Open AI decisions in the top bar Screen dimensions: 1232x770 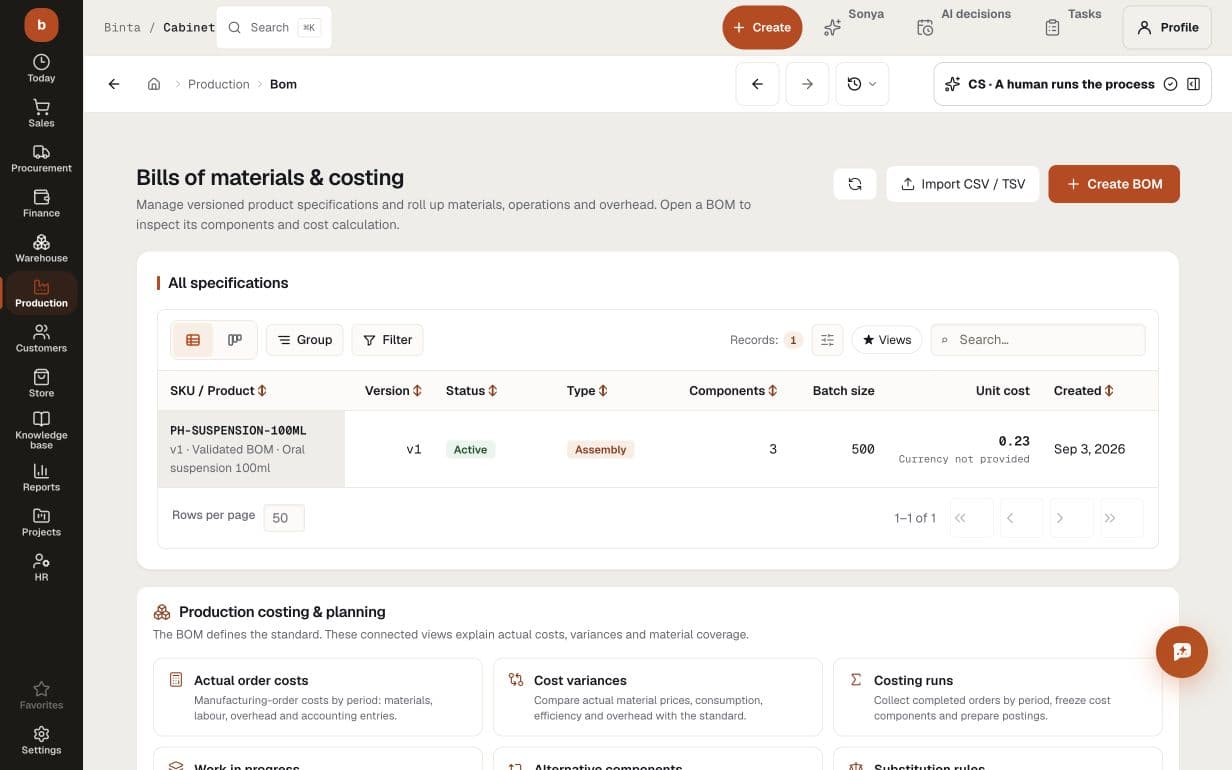(964, 27)
